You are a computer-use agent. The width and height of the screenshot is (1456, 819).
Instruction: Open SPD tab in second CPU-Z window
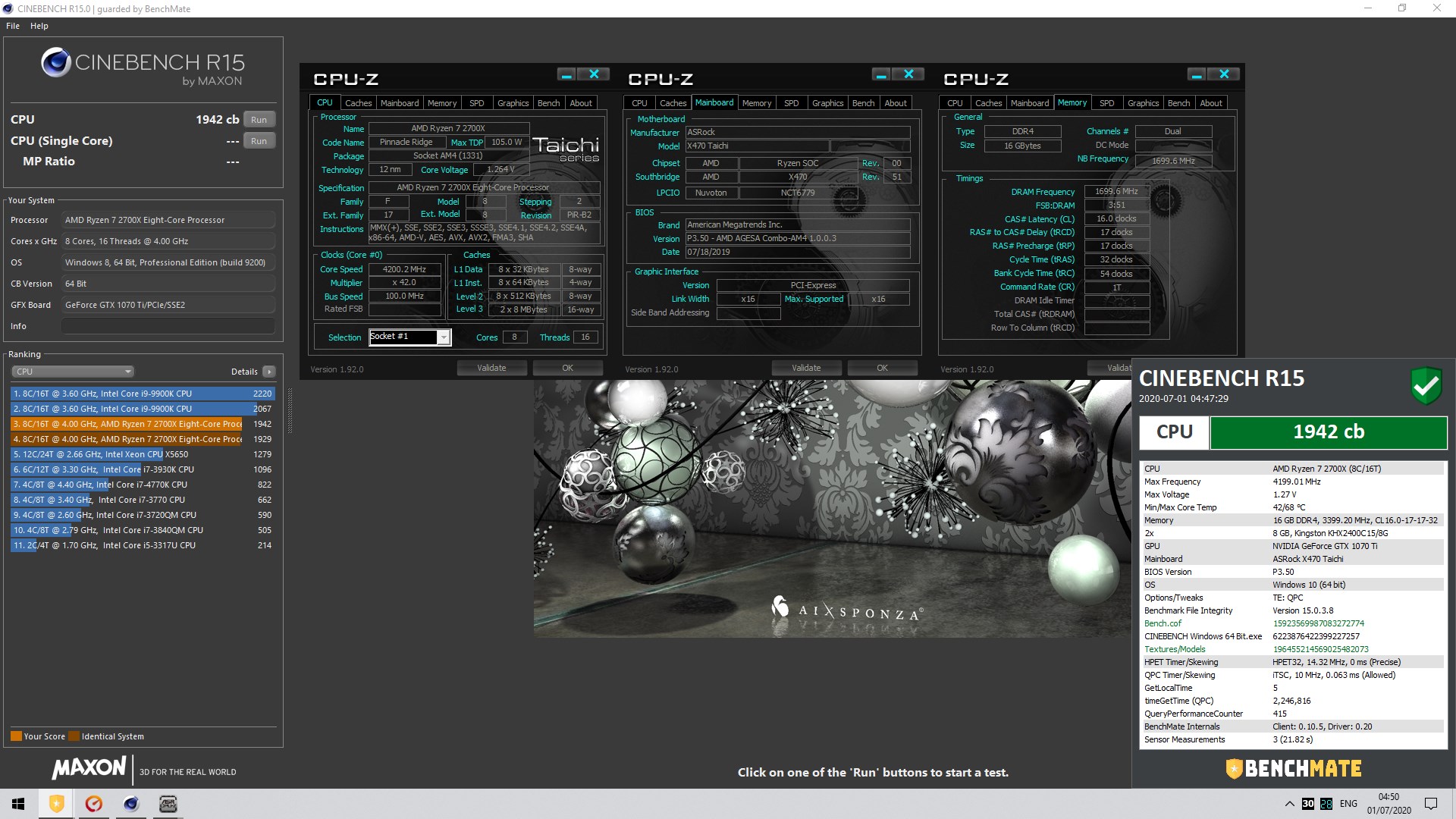tap(791, 103)
